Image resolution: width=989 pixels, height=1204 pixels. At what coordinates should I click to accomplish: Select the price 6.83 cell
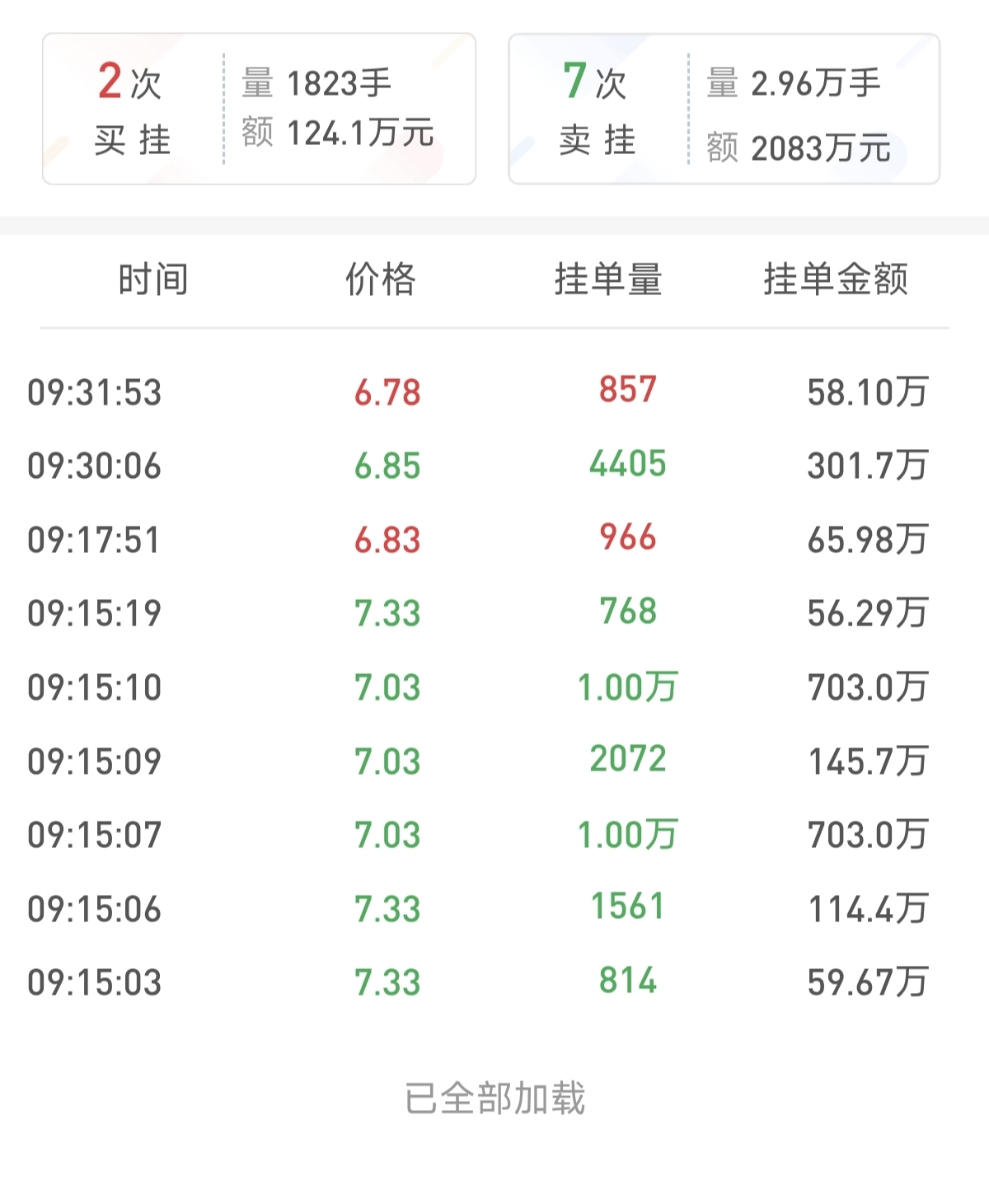387,541
